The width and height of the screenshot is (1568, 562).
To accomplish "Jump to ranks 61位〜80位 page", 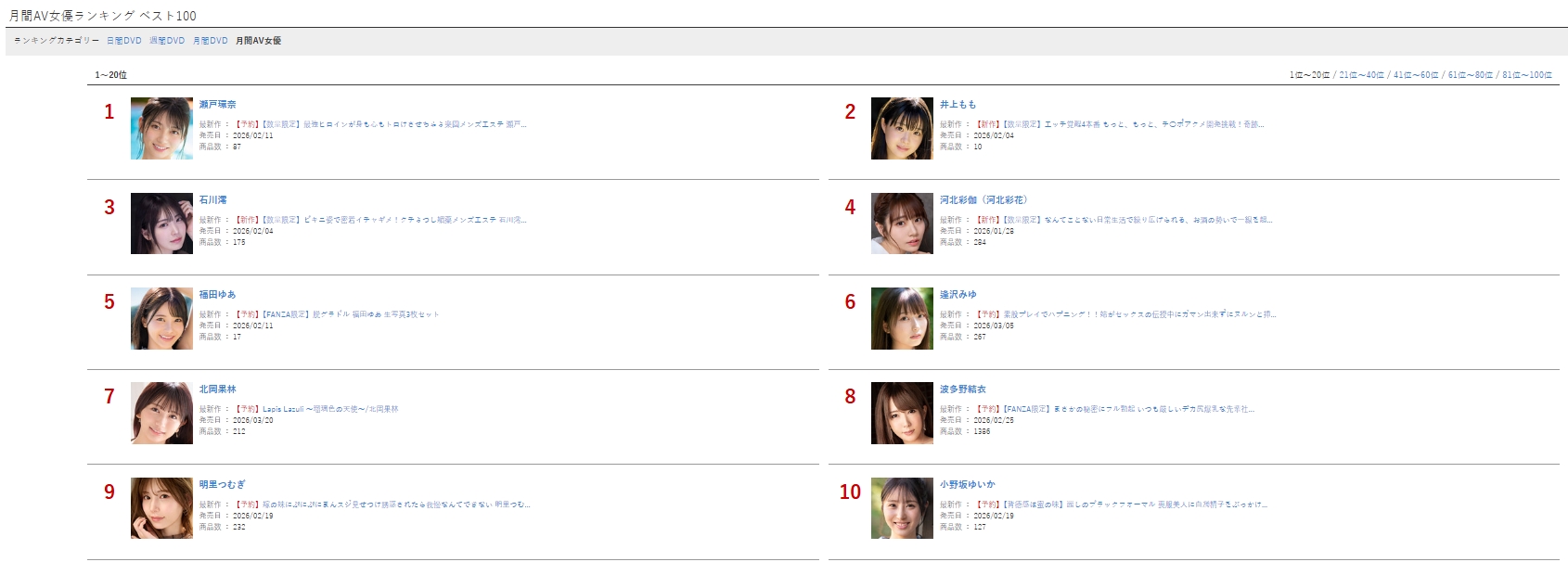I will [x=1471, y=75].
